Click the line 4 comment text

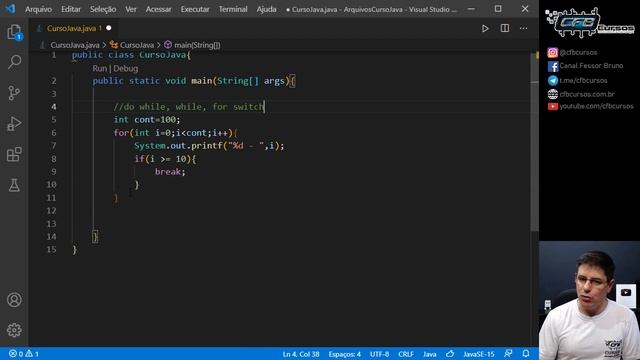point(189,107)
